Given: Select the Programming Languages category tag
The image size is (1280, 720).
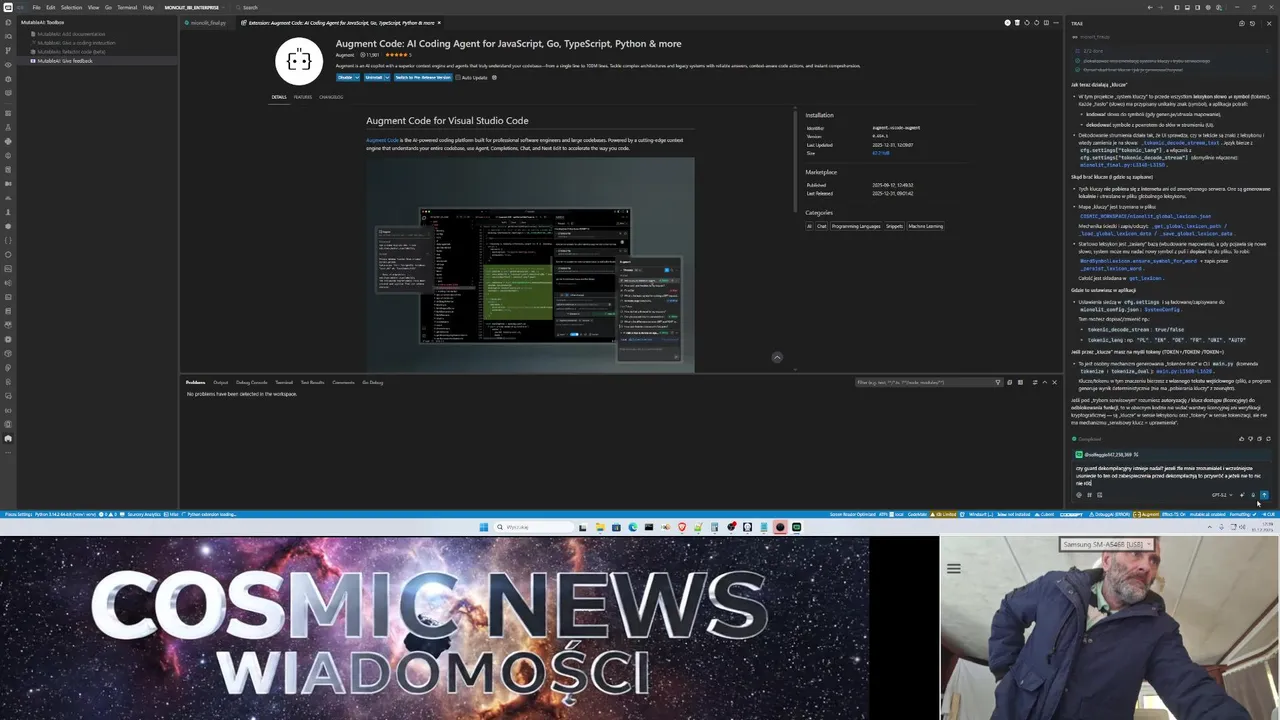Looking at the screenshot, I should pos(855,226).
